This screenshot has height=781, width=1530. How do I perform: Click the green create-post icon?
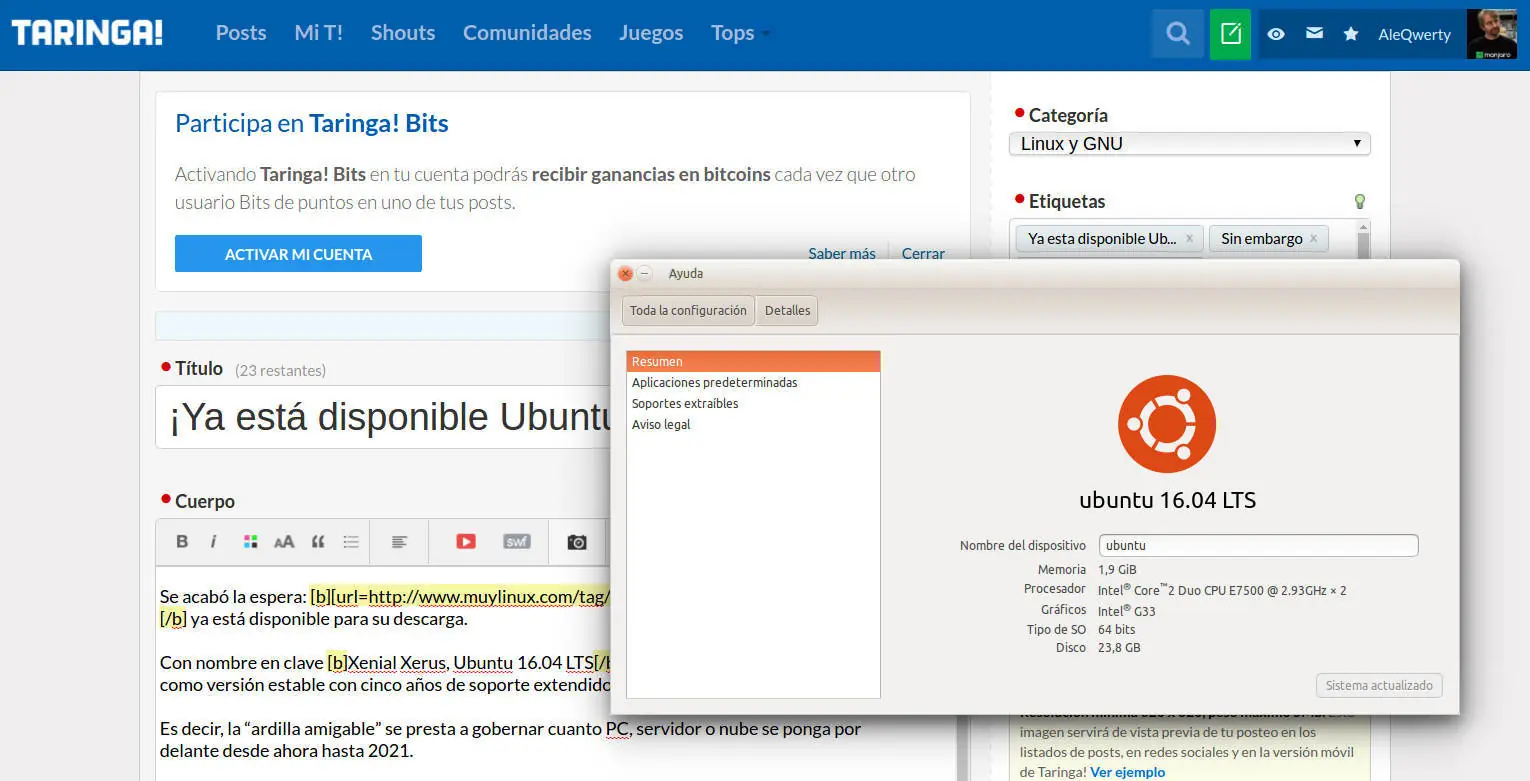1231,34
